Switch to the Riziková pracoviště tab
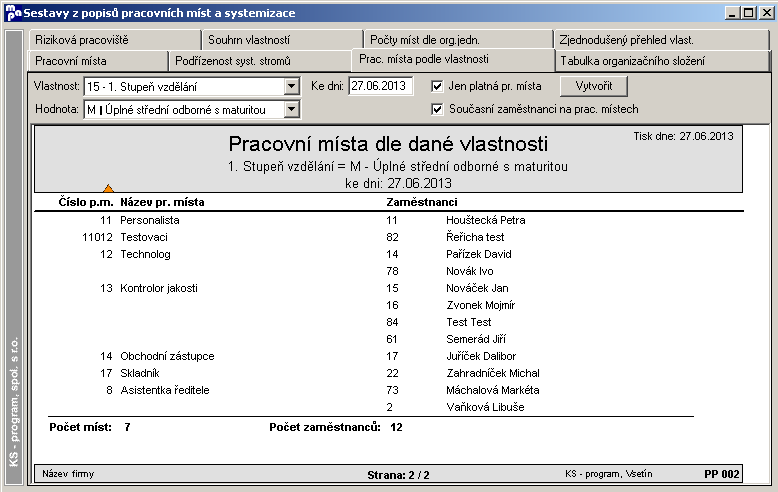This screenshot has height=492, width=778. [114, 40]
